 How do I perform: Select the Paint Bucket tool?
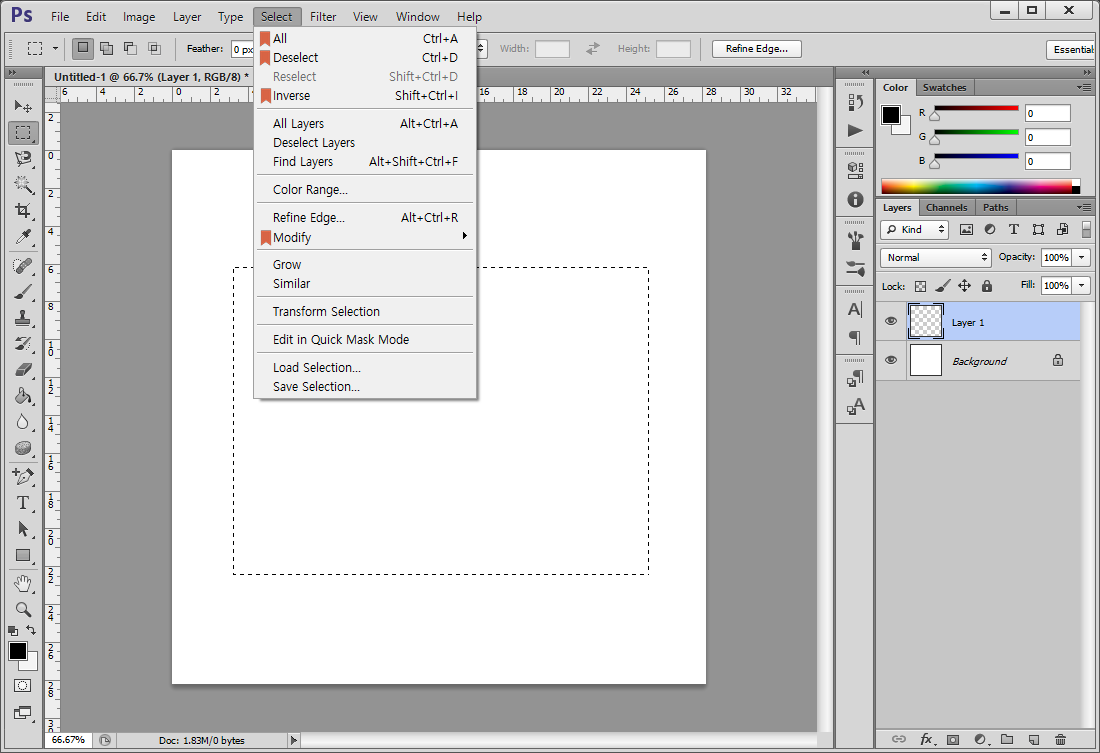23,396
